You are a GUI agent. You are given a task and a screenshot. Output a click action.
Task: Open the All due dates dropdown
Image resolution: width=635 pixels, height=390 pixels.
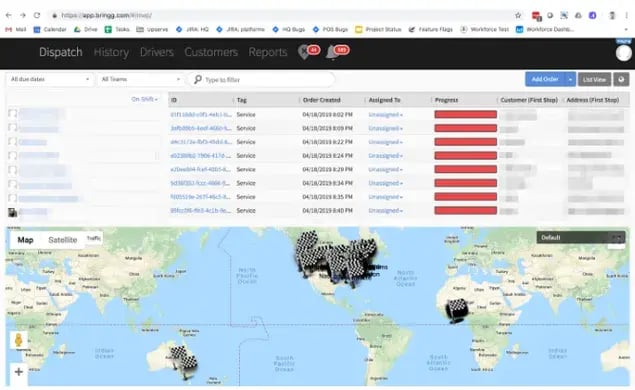50,79
